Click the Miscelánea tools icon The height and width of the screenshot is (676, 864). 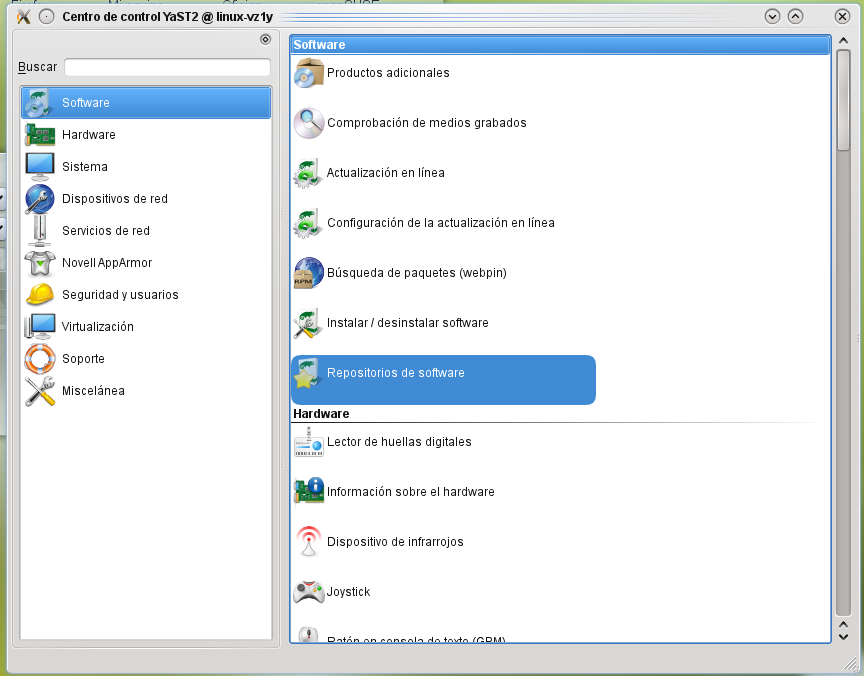coord(40,391)
